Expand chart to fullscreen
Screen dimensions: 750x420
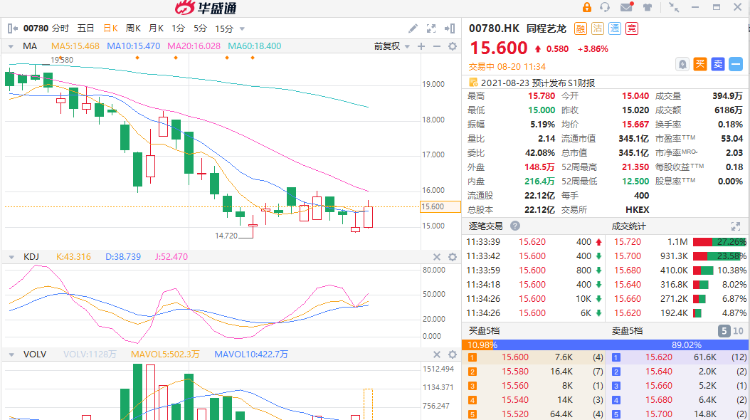click(x=431, y=29)
